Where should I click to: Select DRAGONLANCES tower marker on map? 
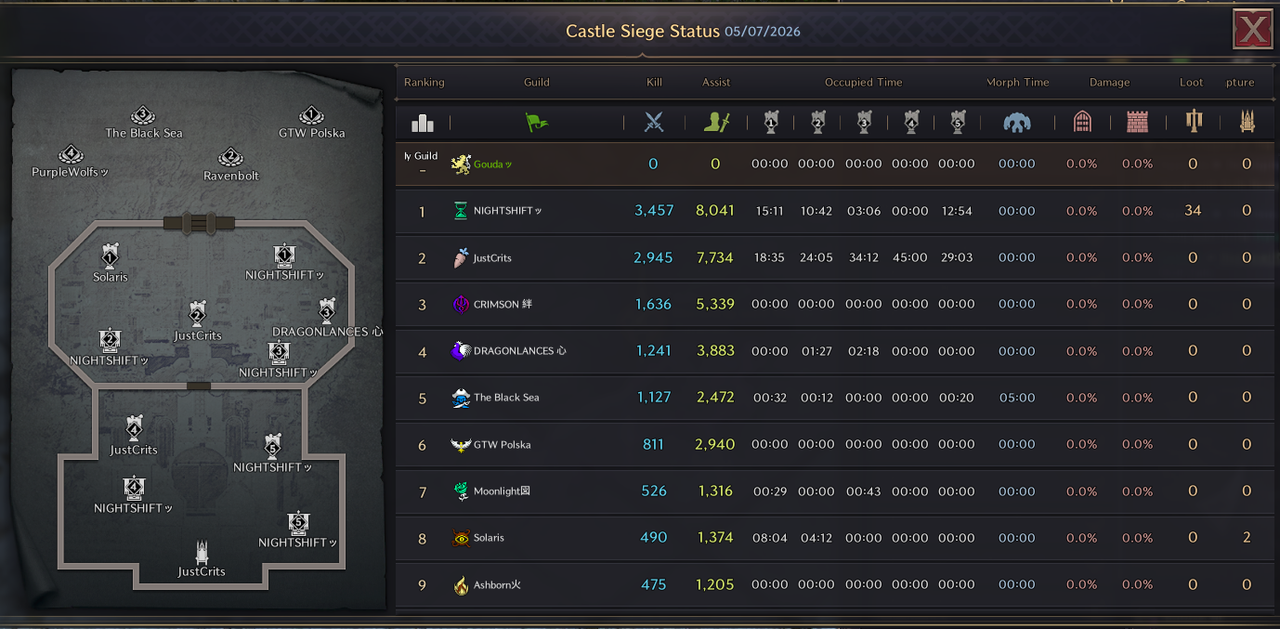326,311
